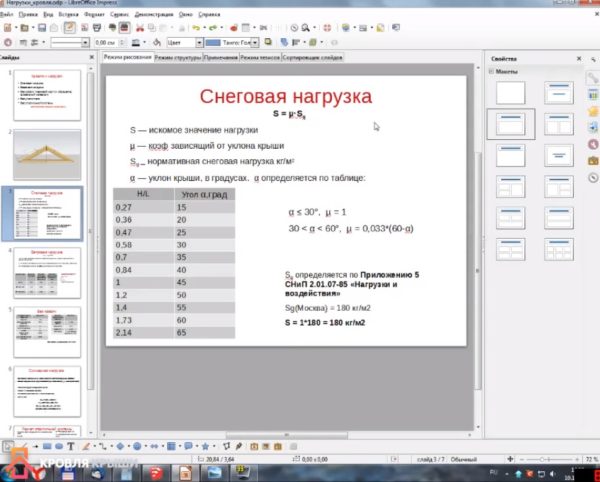
Task: Open the 'Формат' menu
Action: pyautogui.click(x=94, y=14)
